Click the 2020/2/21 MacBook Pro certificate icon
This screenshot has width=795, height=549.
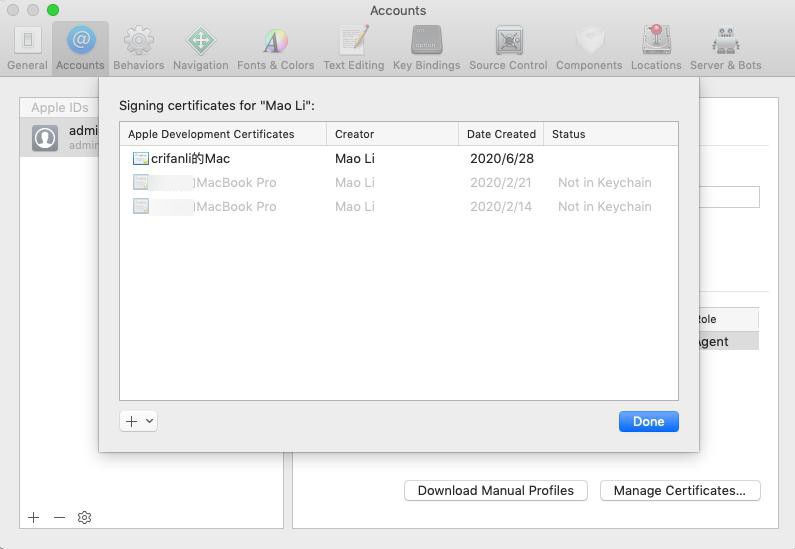point(140,182)
